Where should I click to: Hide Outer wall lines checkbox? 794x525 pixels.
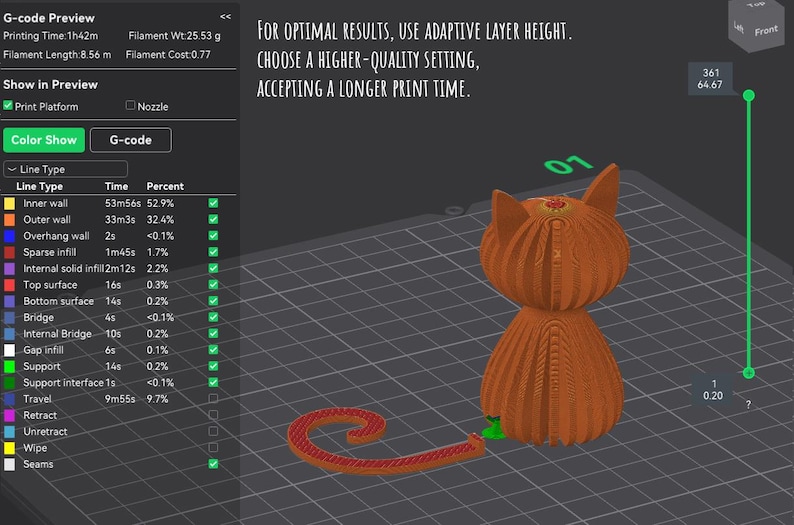(x=213, y=219)
